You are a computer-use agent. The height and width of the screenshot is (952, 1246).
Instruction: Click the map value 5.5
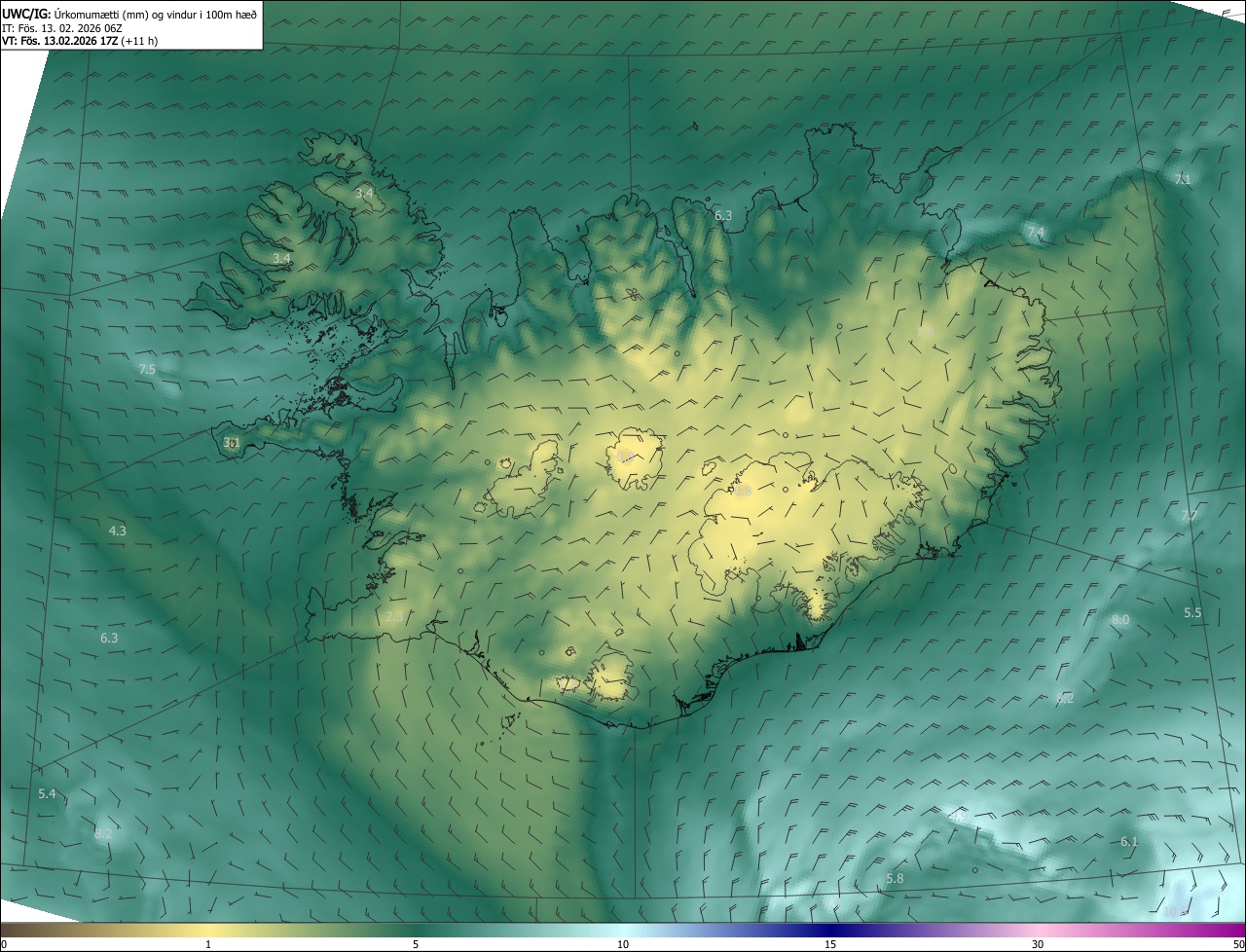(1192, 613)
